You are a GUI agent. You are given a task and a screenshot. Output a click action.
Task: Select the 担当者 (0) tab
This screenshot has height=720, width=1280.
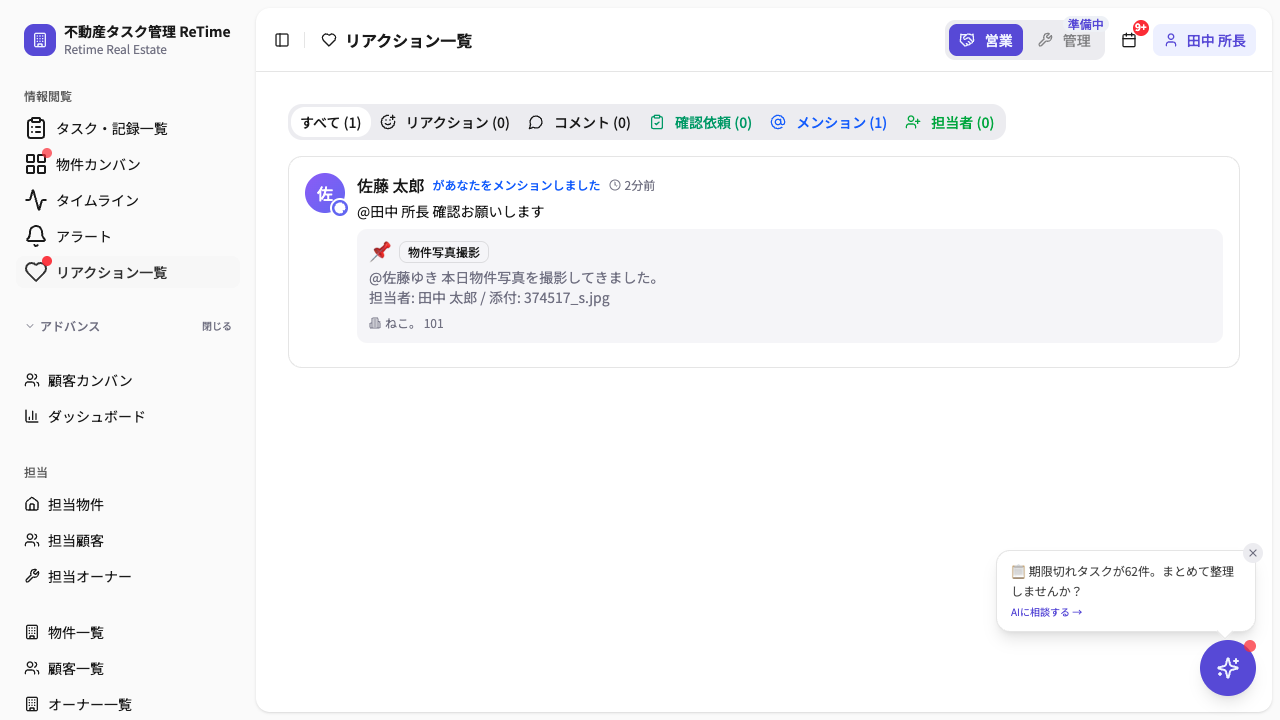pyautogui.click(x=949, y=122)
